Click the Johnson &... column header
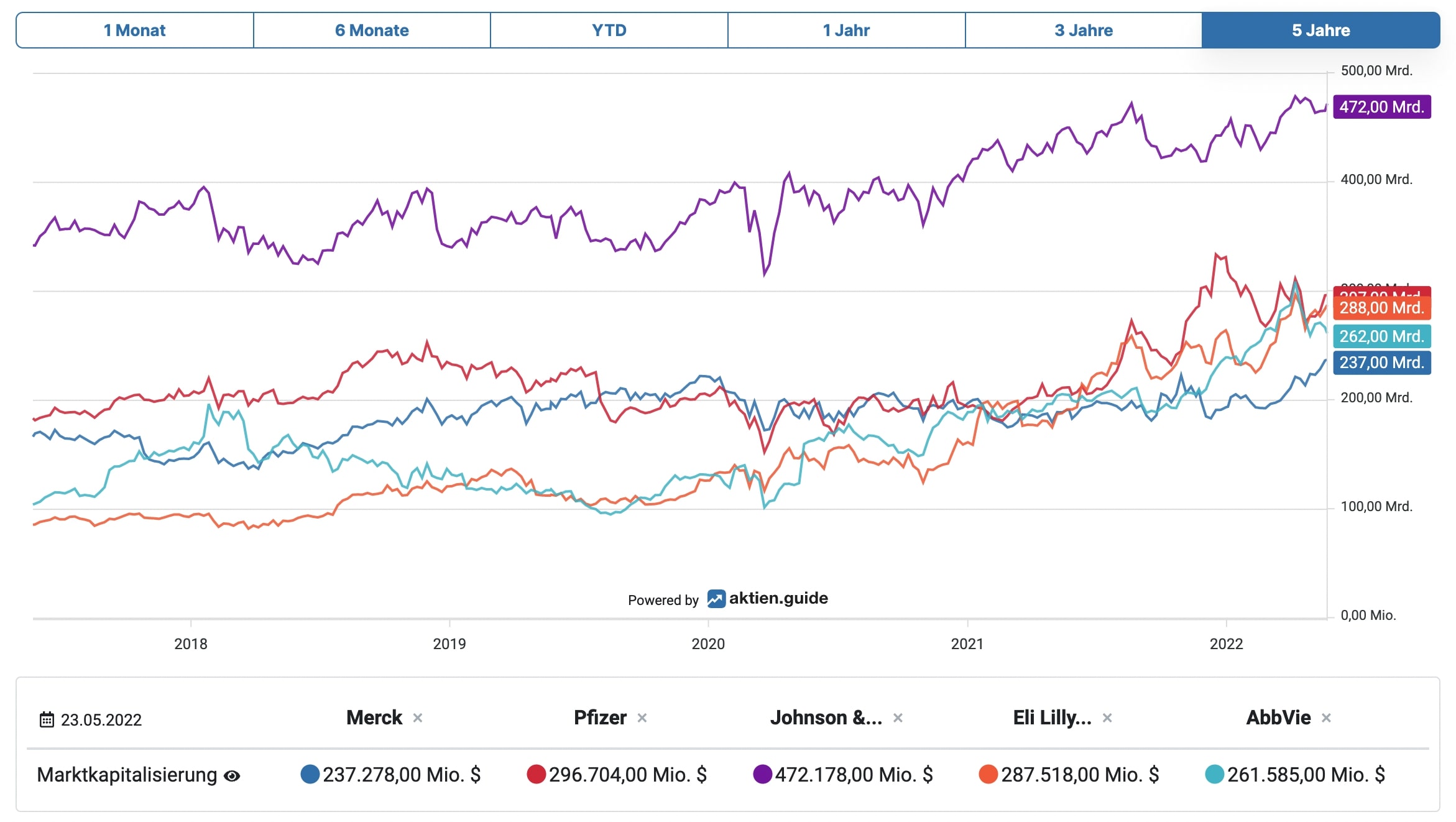 coord(826,718)
